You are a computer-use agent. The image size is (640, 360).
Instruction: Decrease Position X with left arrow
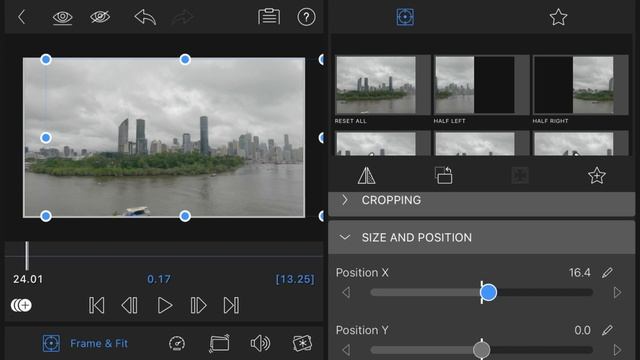coord(346,292)
